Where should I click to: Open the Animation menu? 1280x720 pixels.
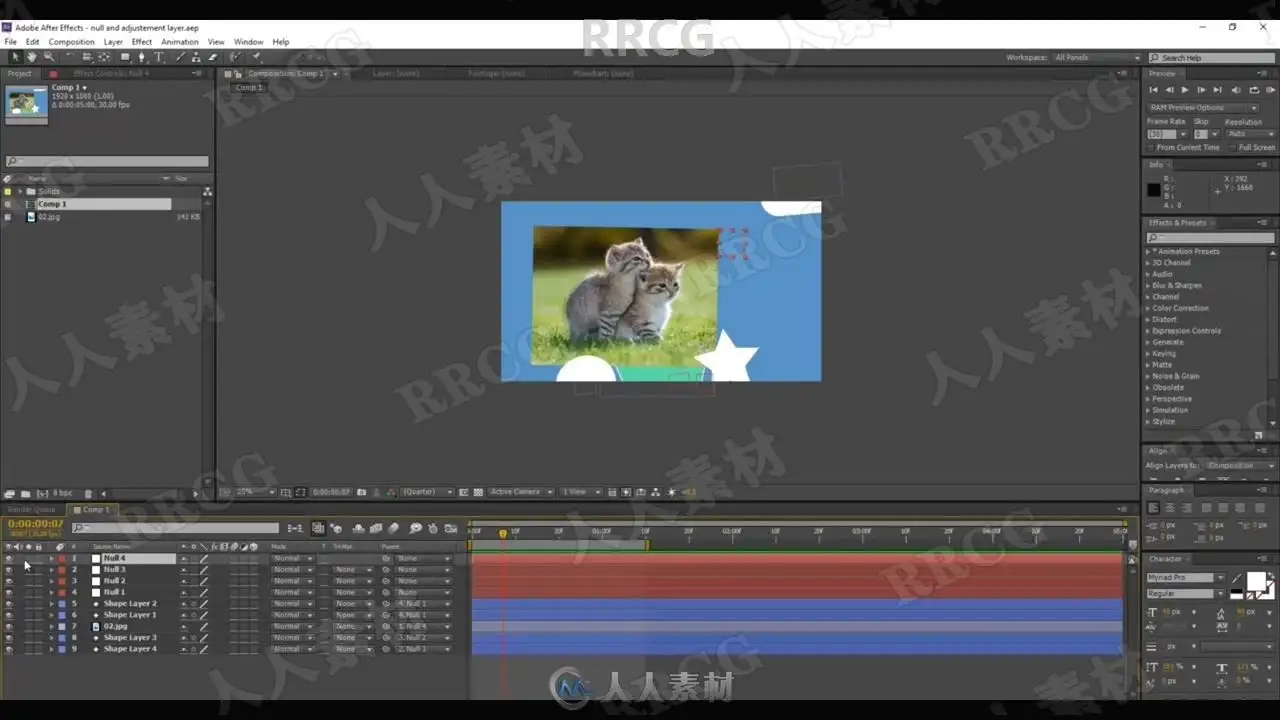(x=180, y=42)
